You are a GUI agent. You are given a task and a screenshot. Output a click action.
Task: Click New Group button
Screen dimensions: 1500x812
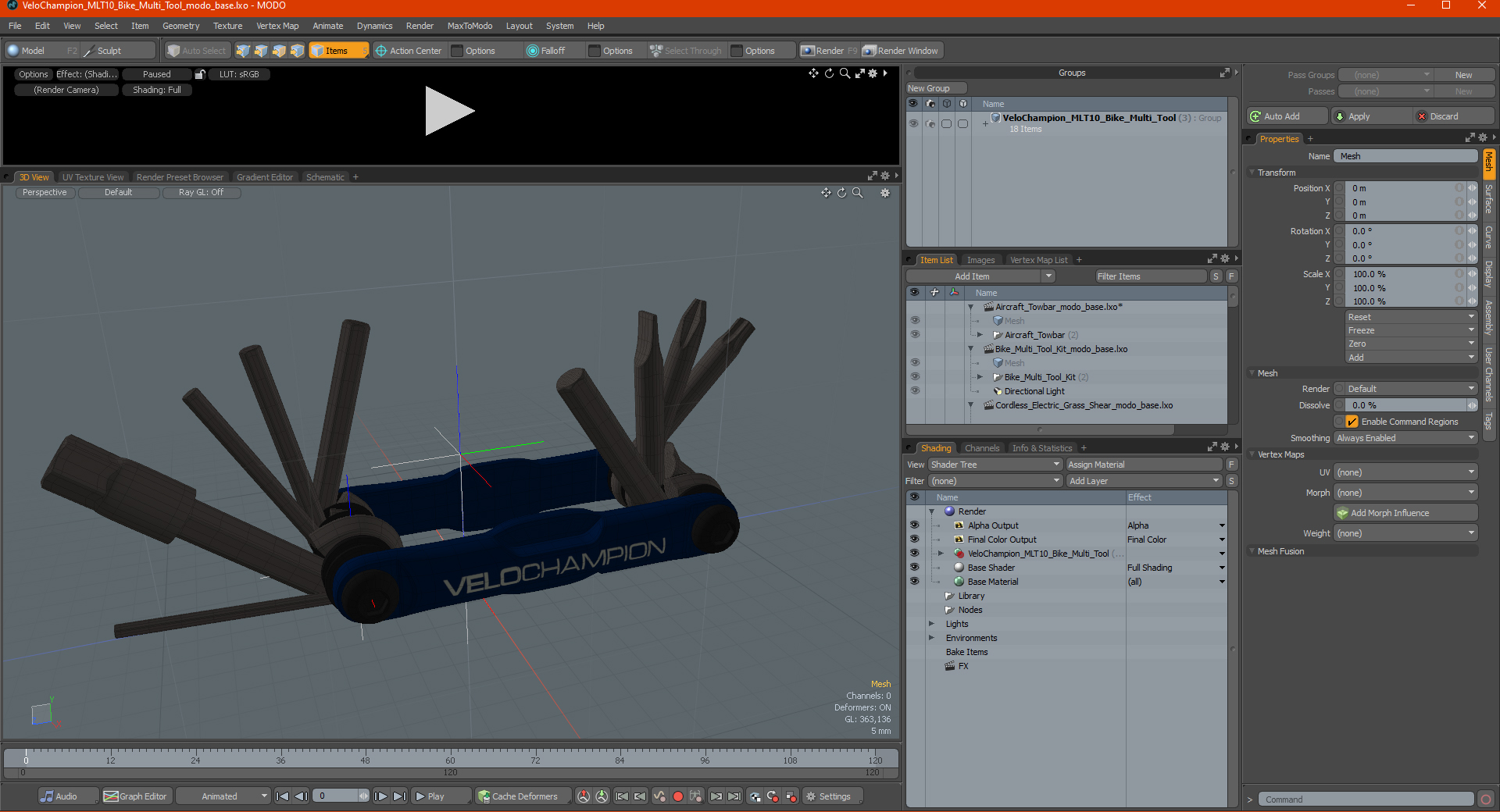(936, 88)
